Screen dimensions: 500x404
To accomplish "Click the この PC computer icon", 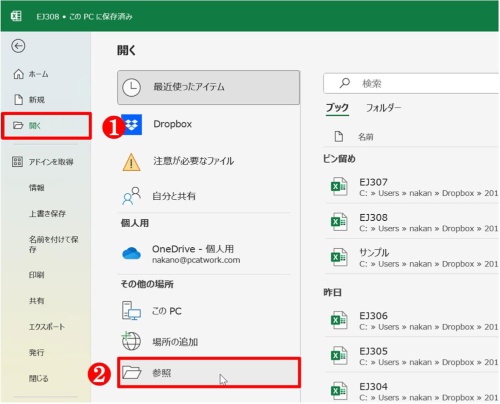I will pos(131,311).
